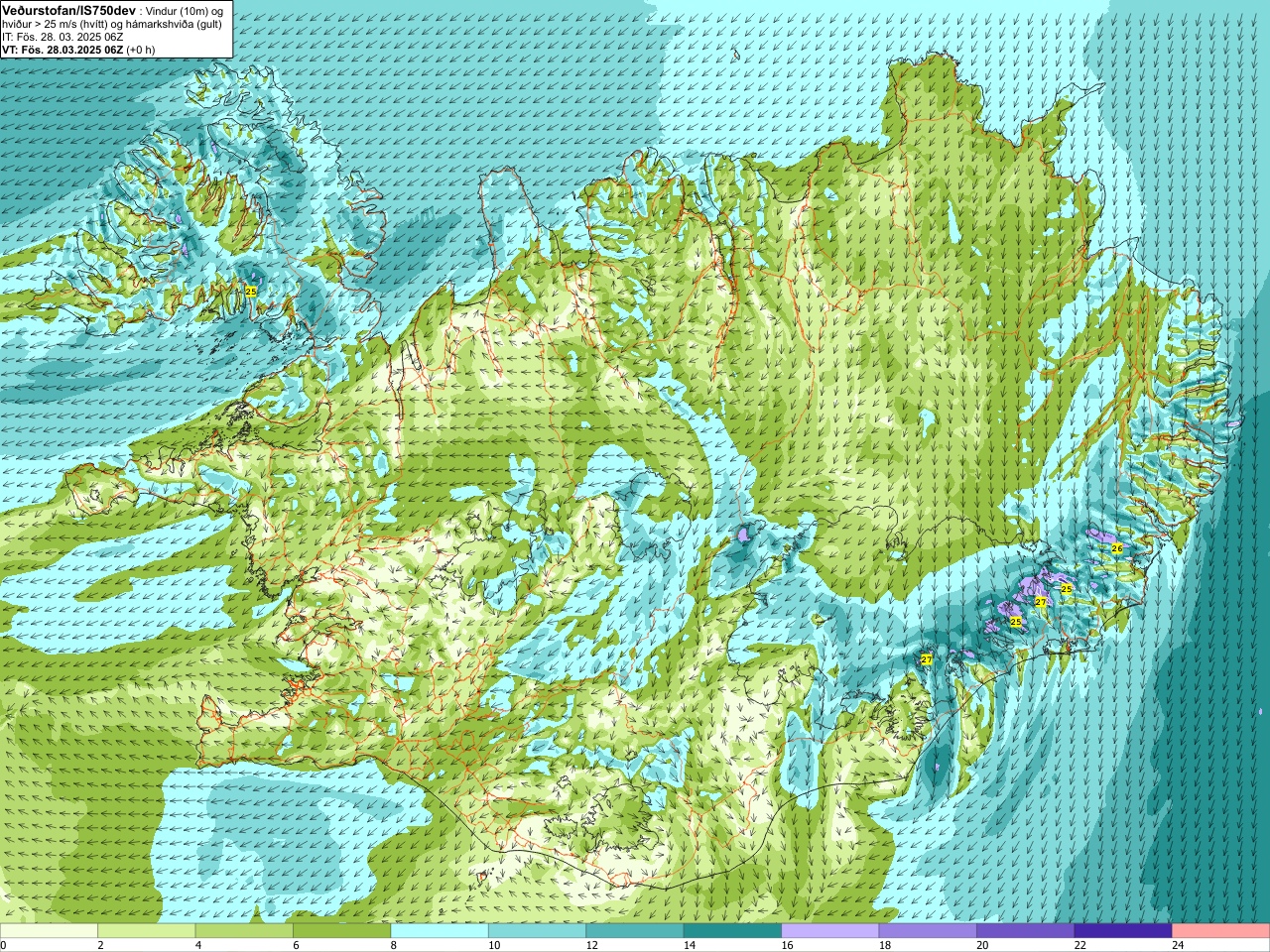Click the legend scale number 8
Viewport: 1270px width, 952px height.
pyautogui.click(x=394, y=945)
